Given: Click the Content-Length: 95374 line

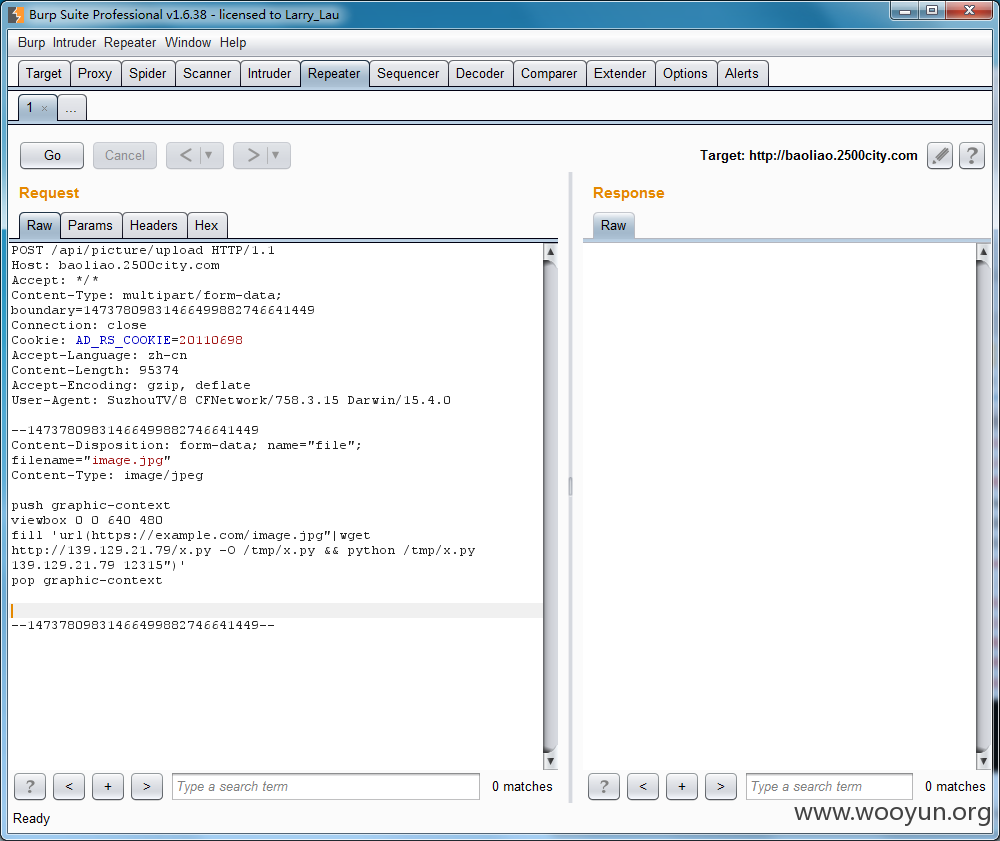Looking at the screenshot, I should click(x=95, y=370).
